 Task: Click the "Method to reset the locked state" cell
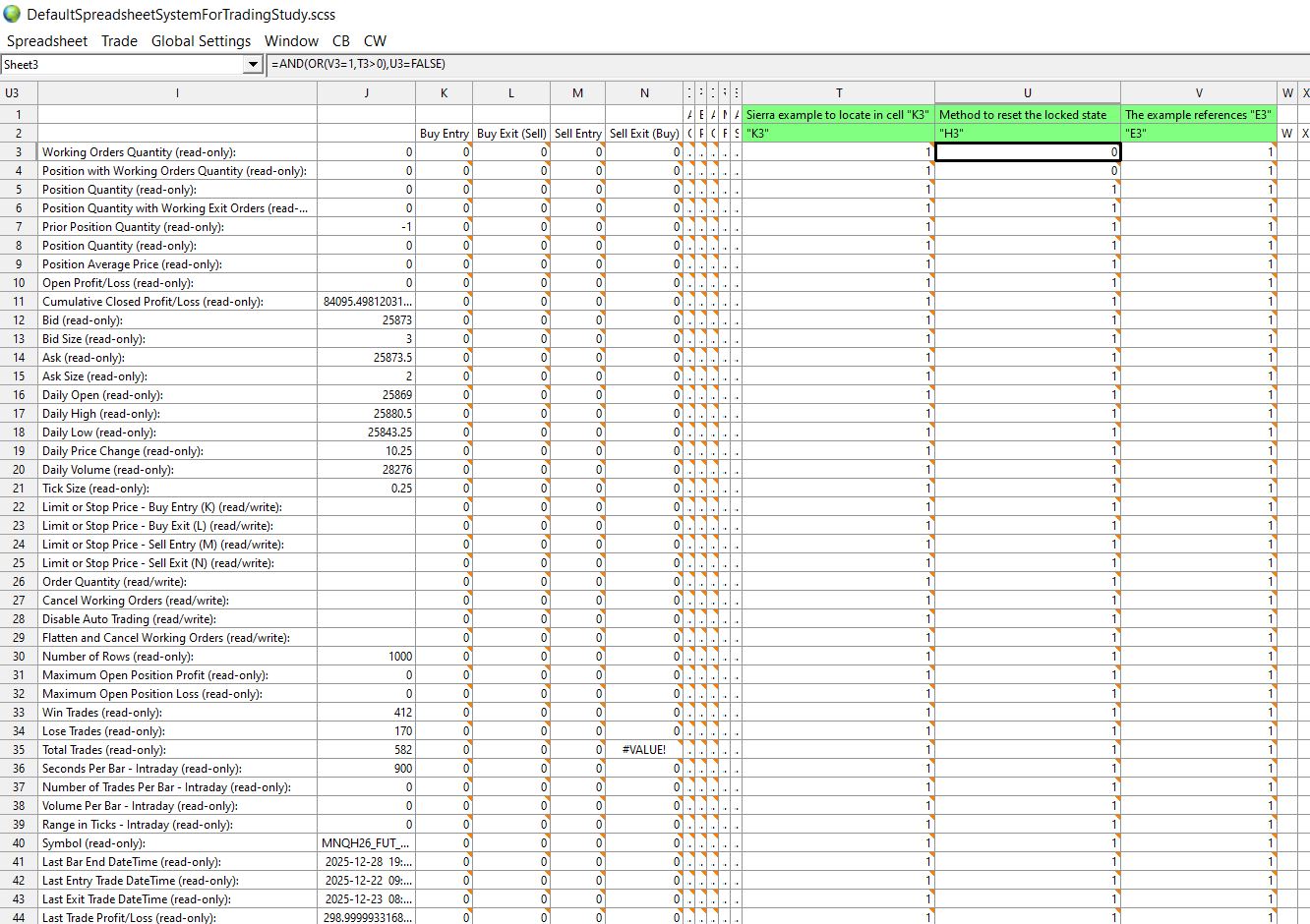click(1028, 115)
